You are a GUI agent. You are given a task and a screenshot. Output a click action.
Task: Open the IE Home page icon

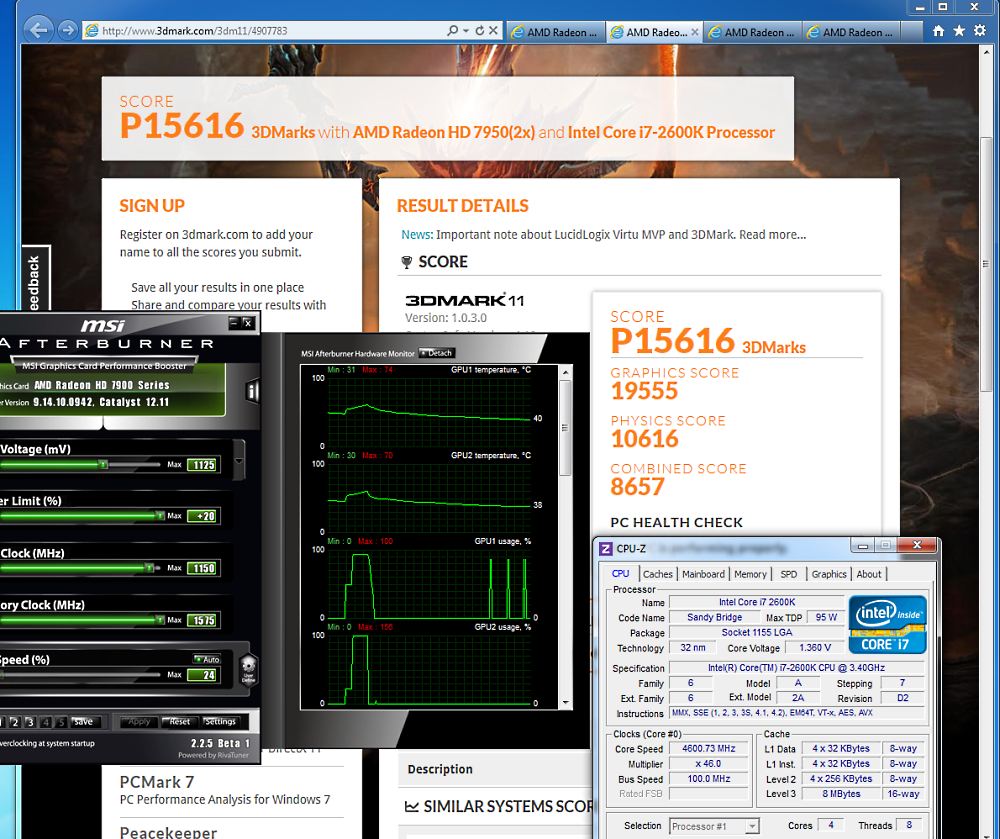(938, 31)
